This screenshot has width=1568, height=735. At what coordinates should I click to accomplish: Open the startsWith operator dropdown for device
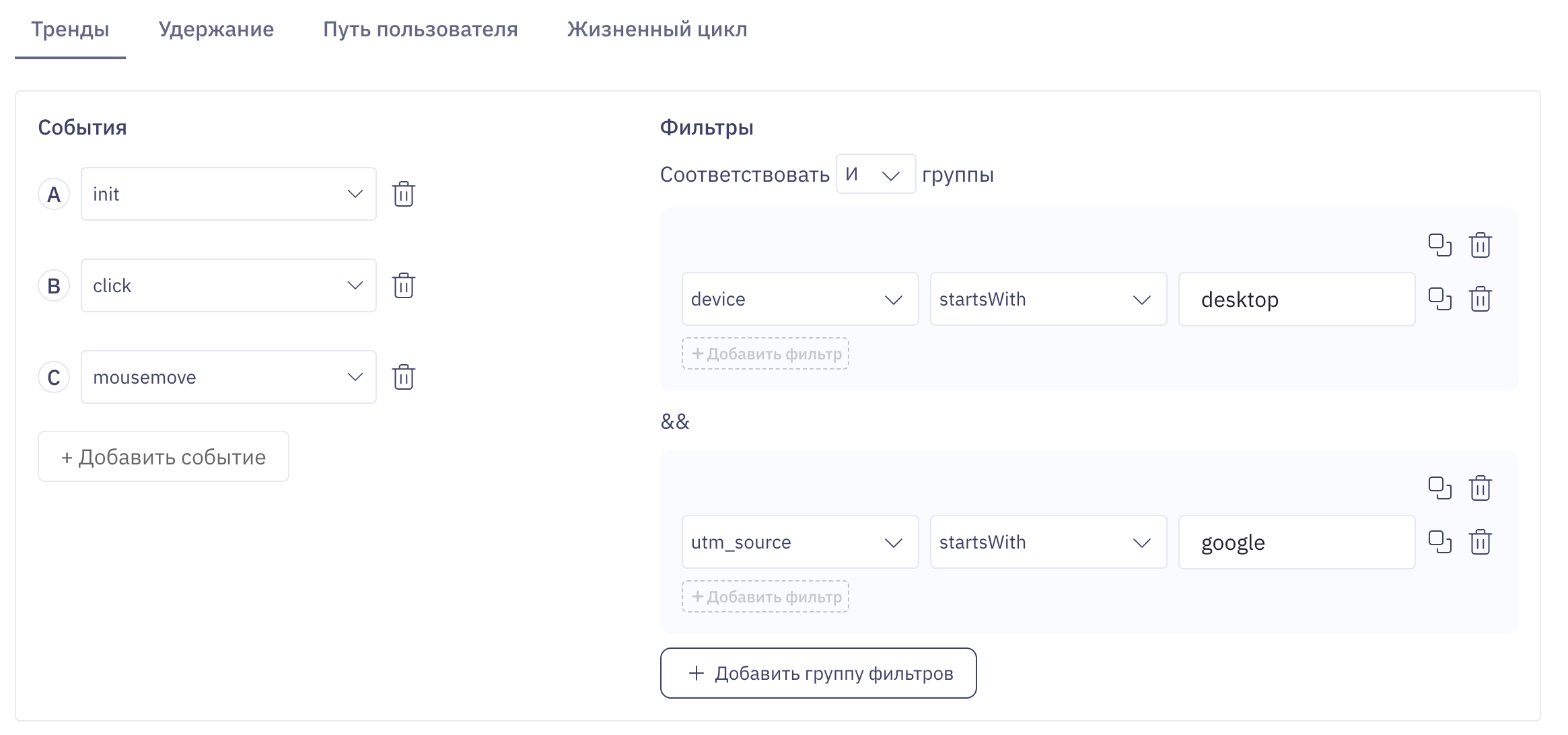[x=1048, y=299]
